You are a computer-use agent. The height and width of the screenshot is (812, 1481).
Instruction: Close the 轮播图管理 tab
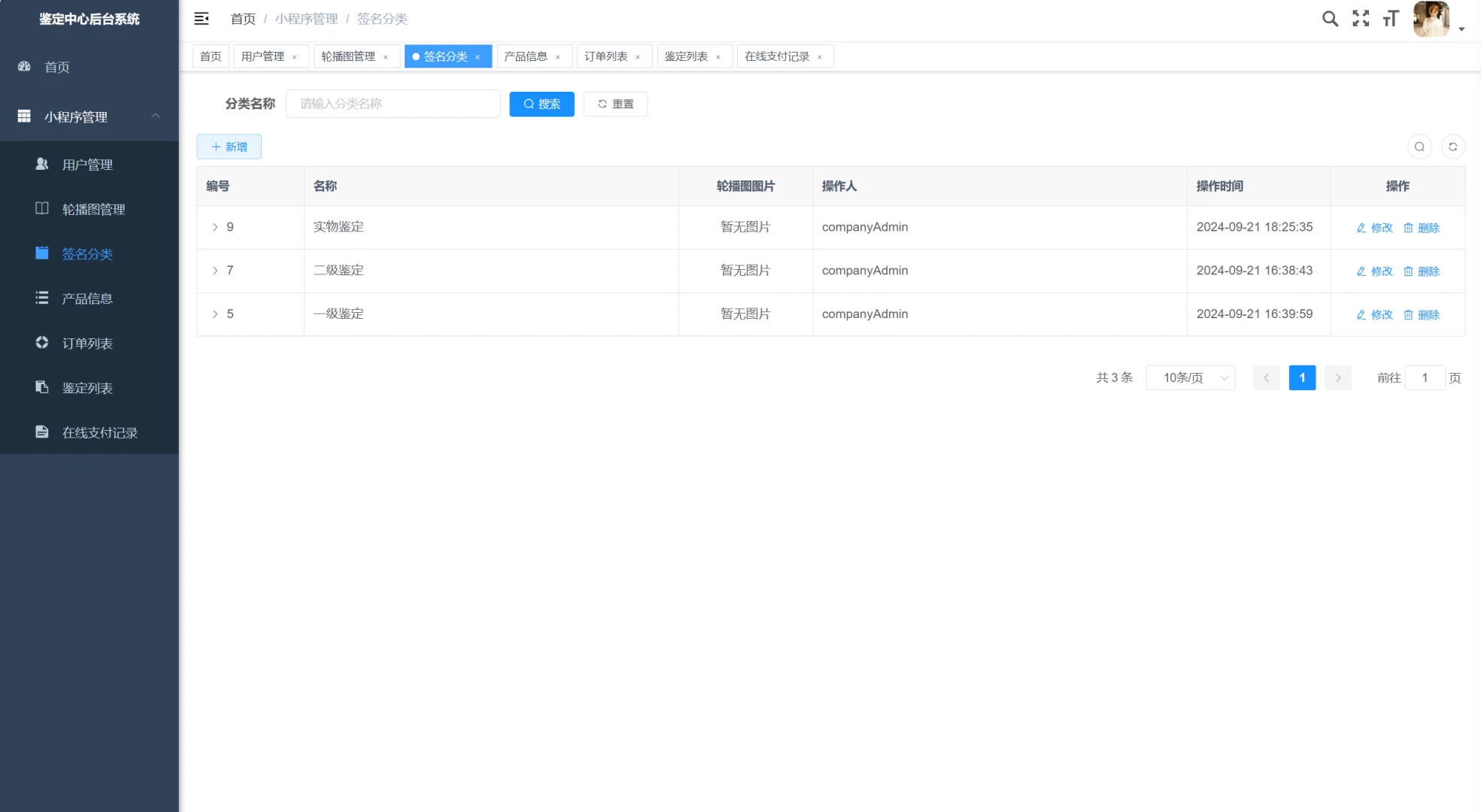click(386, 57)
